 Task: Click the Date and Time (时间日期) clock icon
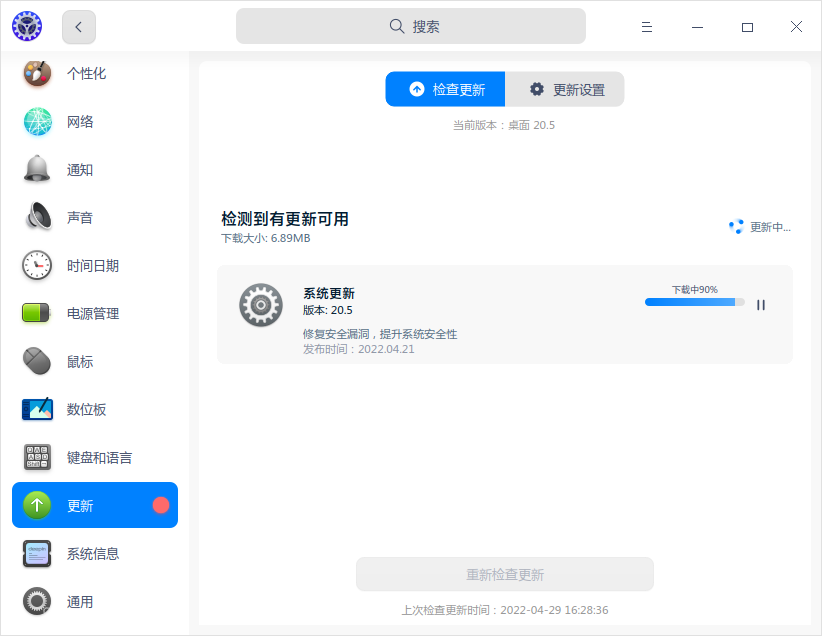(x=37, y=265)
